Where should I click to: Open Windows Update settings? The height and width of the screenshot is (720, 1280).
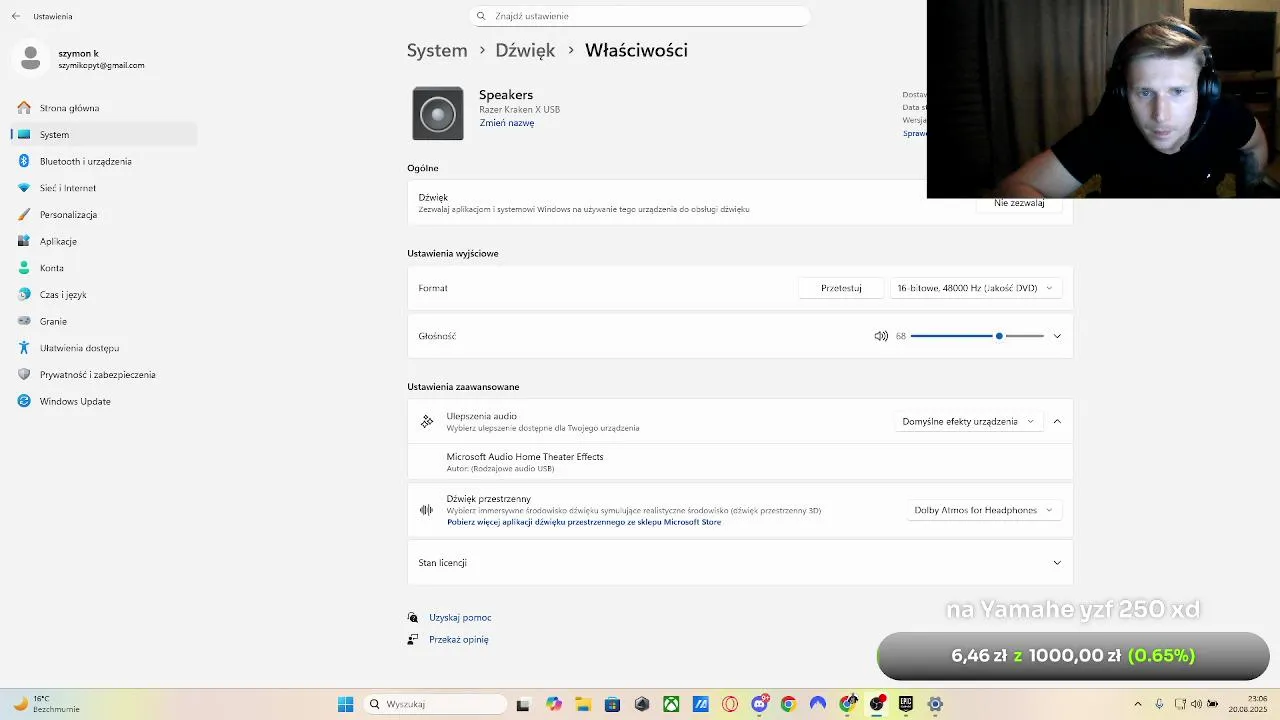click(104, 401)
